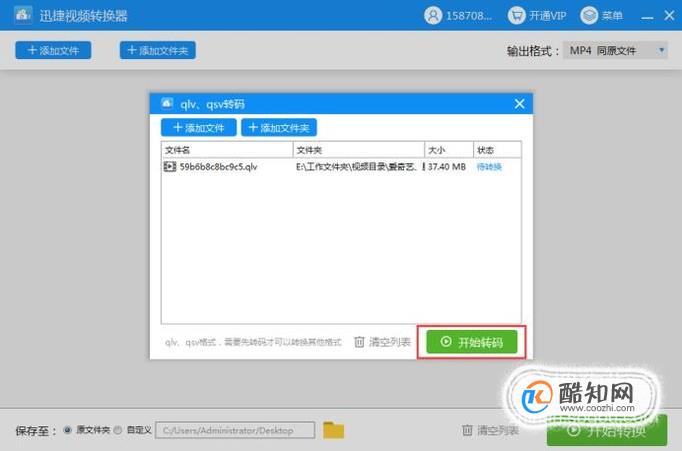Open the yellow folder browse icon

click(x=334, y=430)
